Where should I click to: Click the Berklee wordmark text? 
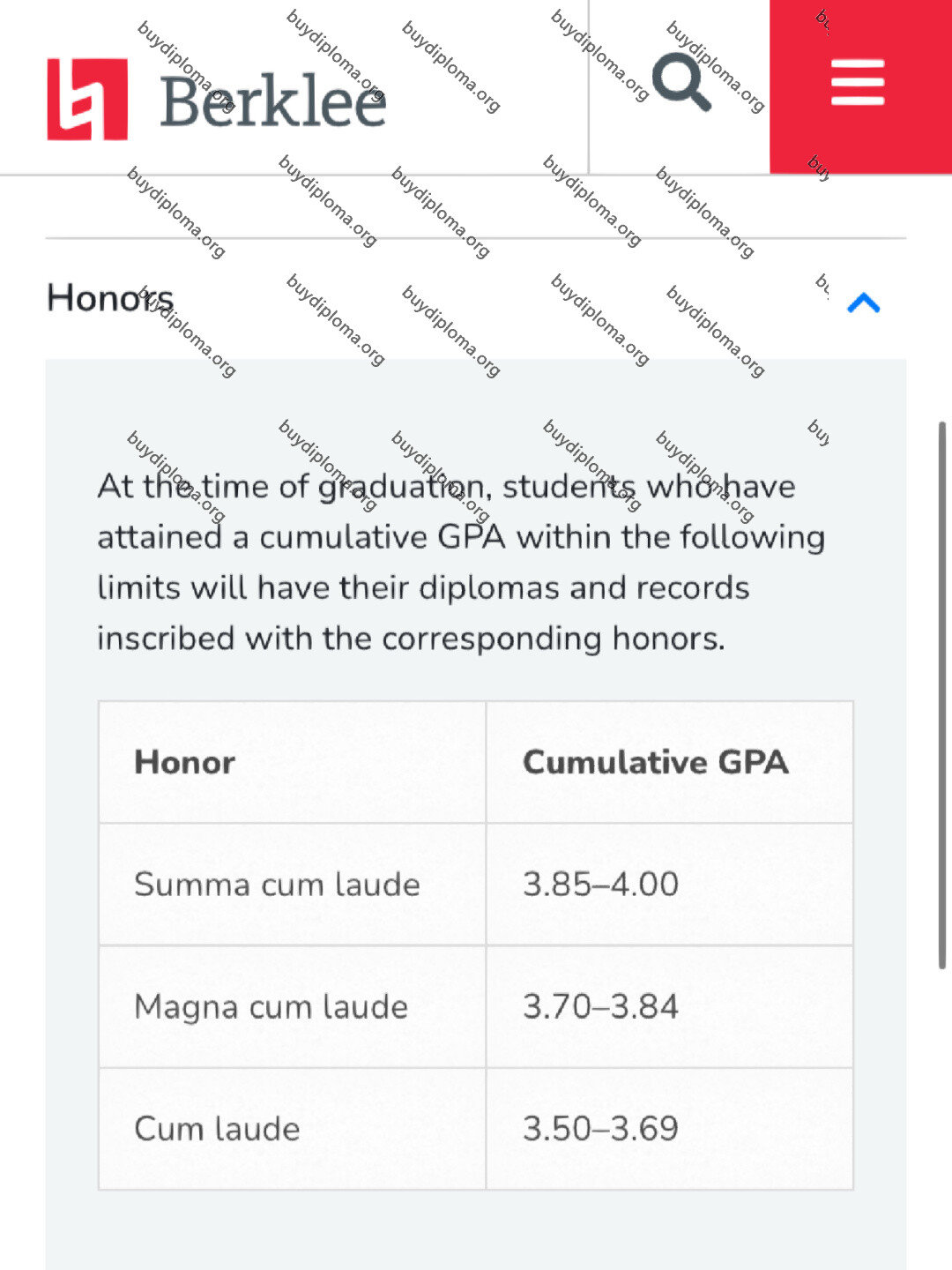(x=273, y=102)
